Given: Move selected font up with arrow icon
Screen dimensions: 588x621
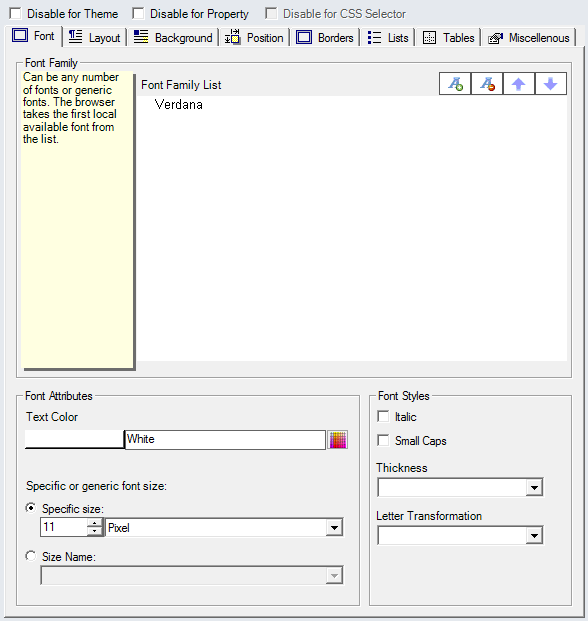Looking at the screenshot, I should pyautogui.click(x=519, y=84).
